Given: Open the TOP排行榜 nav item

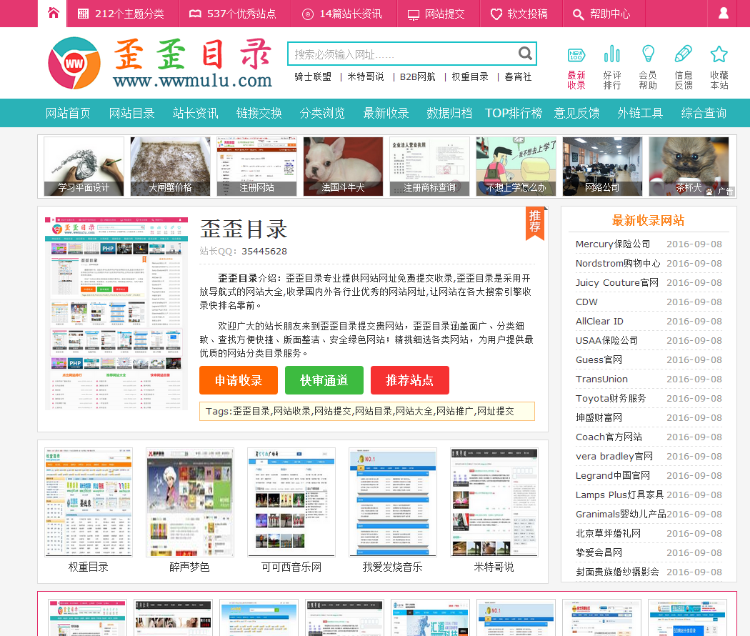Looking at the screenshot, I should 513,113.
